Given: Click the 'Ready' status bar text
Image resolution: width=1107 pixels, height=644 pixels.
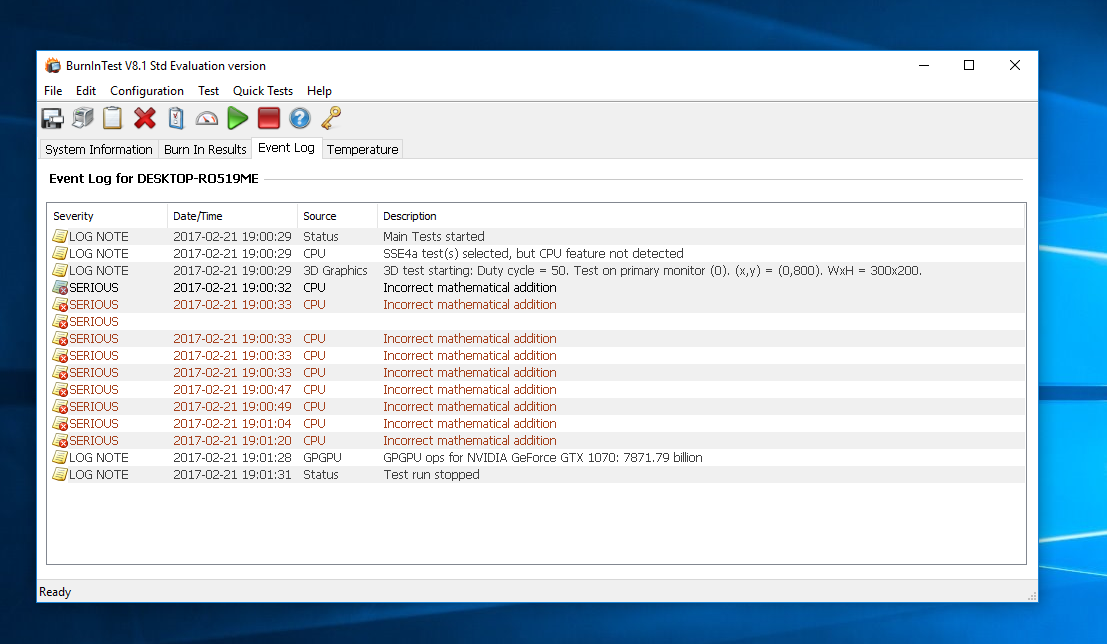Looking at the screenshot, I should [55, 592].
